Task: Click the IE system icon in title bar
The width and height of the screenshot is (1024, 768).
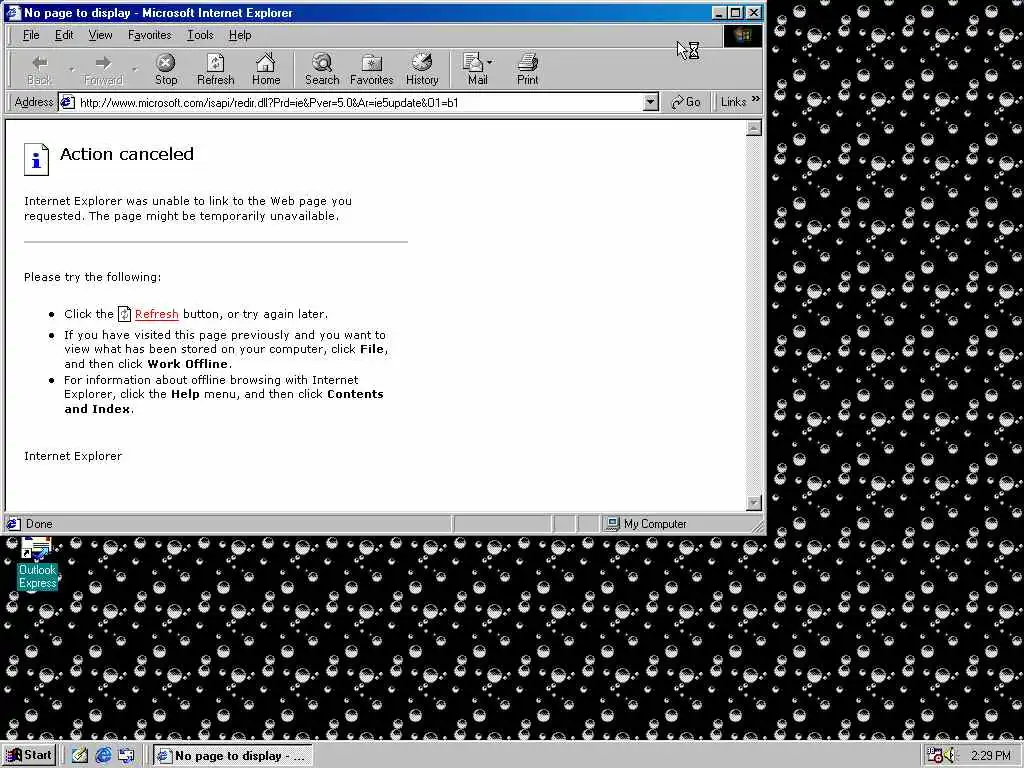Action: 14,13
